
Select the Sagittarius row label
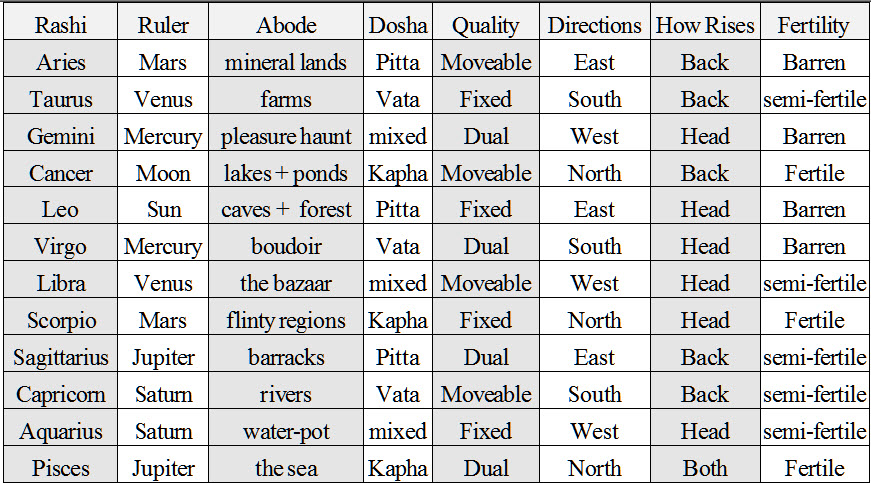coord(60,357)
